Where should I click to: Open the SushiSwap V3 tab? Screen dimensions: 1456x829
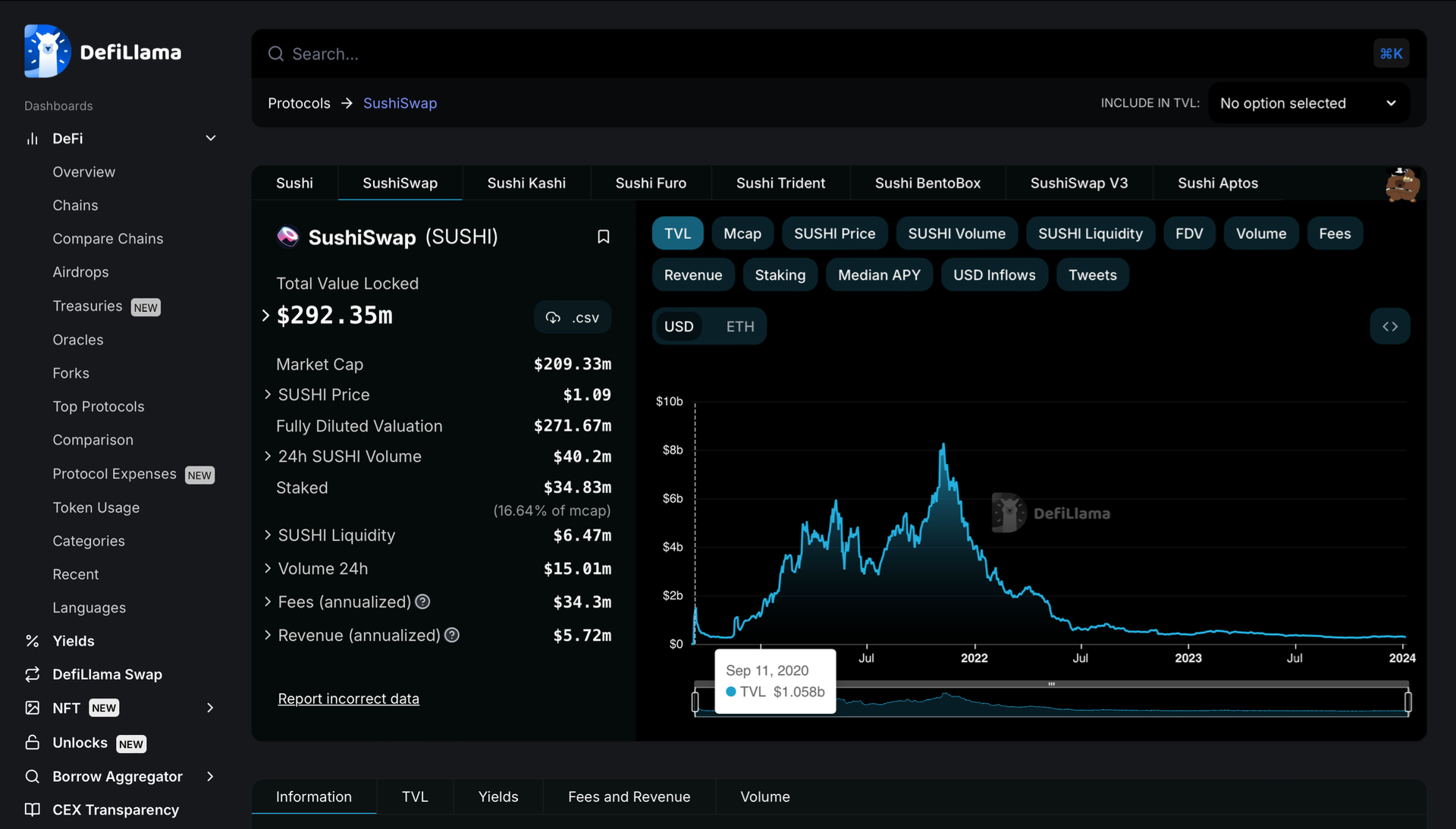tap(1078, 183)
